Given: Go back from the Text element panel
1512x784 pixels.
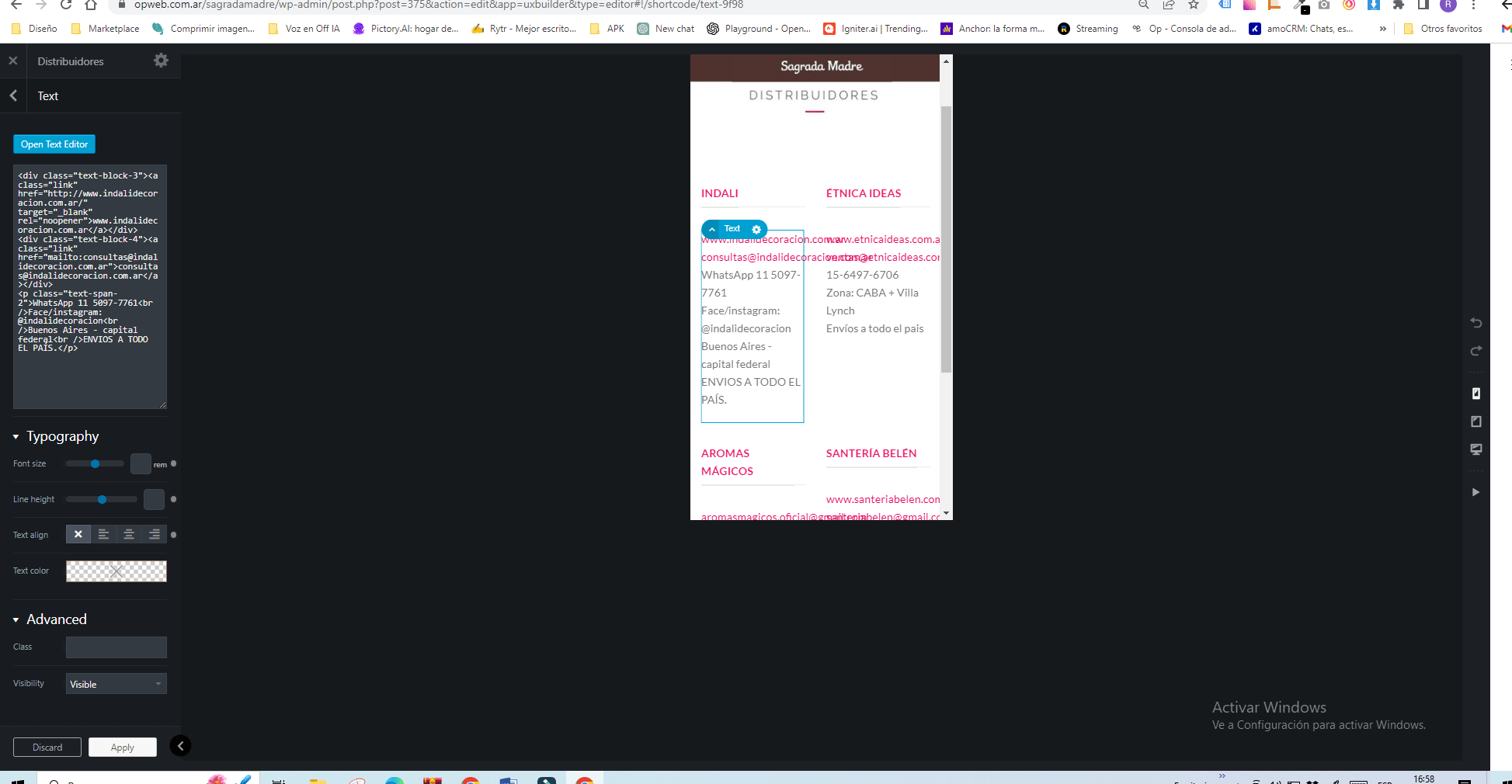Looking at the screenshot, I should click(13, 95).
